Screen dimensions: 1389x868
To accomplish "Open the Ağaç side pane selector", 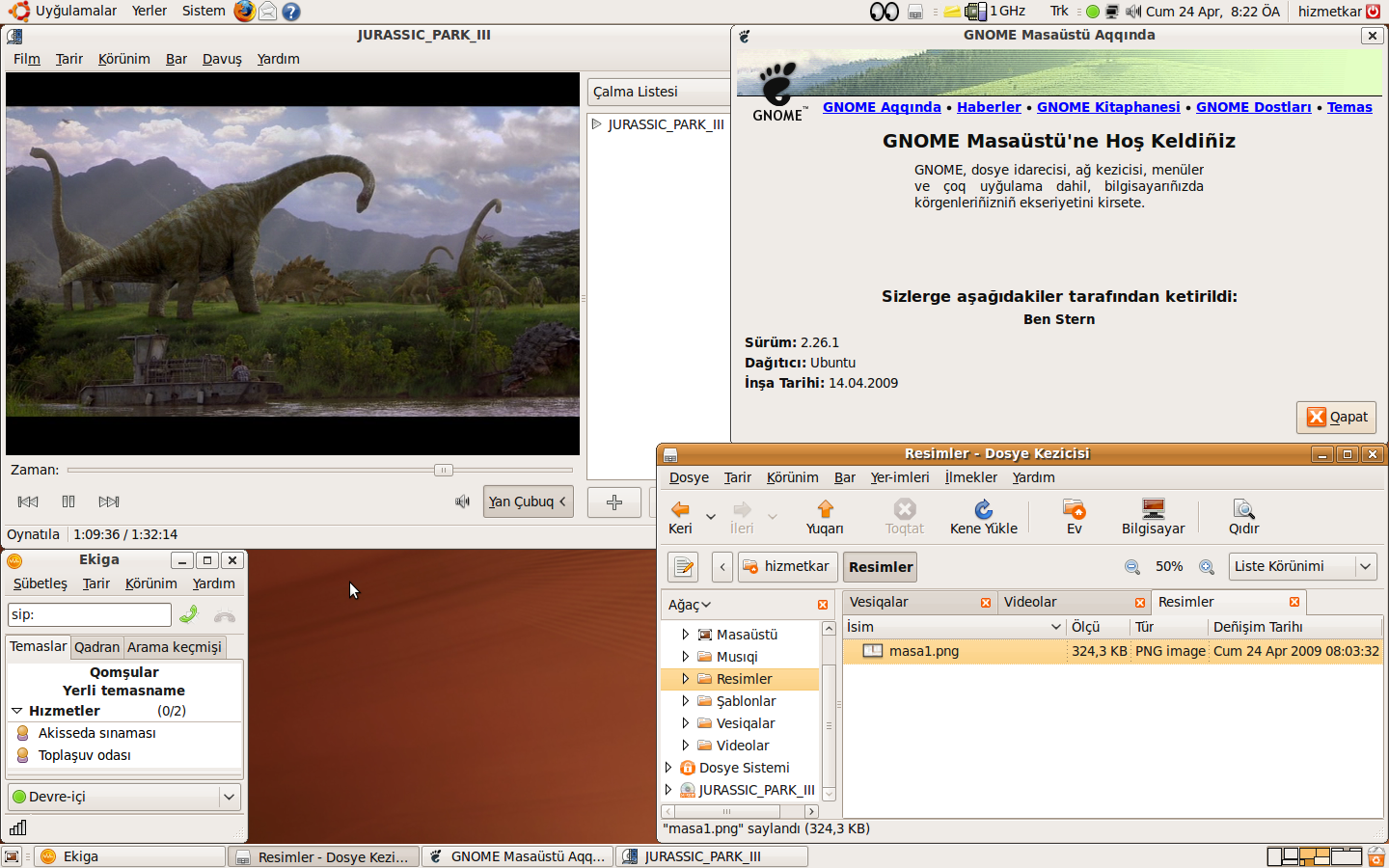I will tap(690, 605).
